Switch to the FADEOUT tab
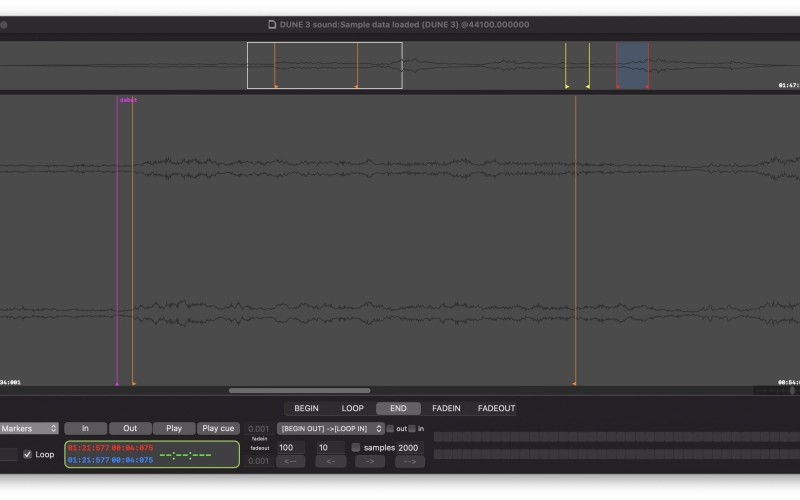Screen dimensions: 800x500 (x=496, y=408)
